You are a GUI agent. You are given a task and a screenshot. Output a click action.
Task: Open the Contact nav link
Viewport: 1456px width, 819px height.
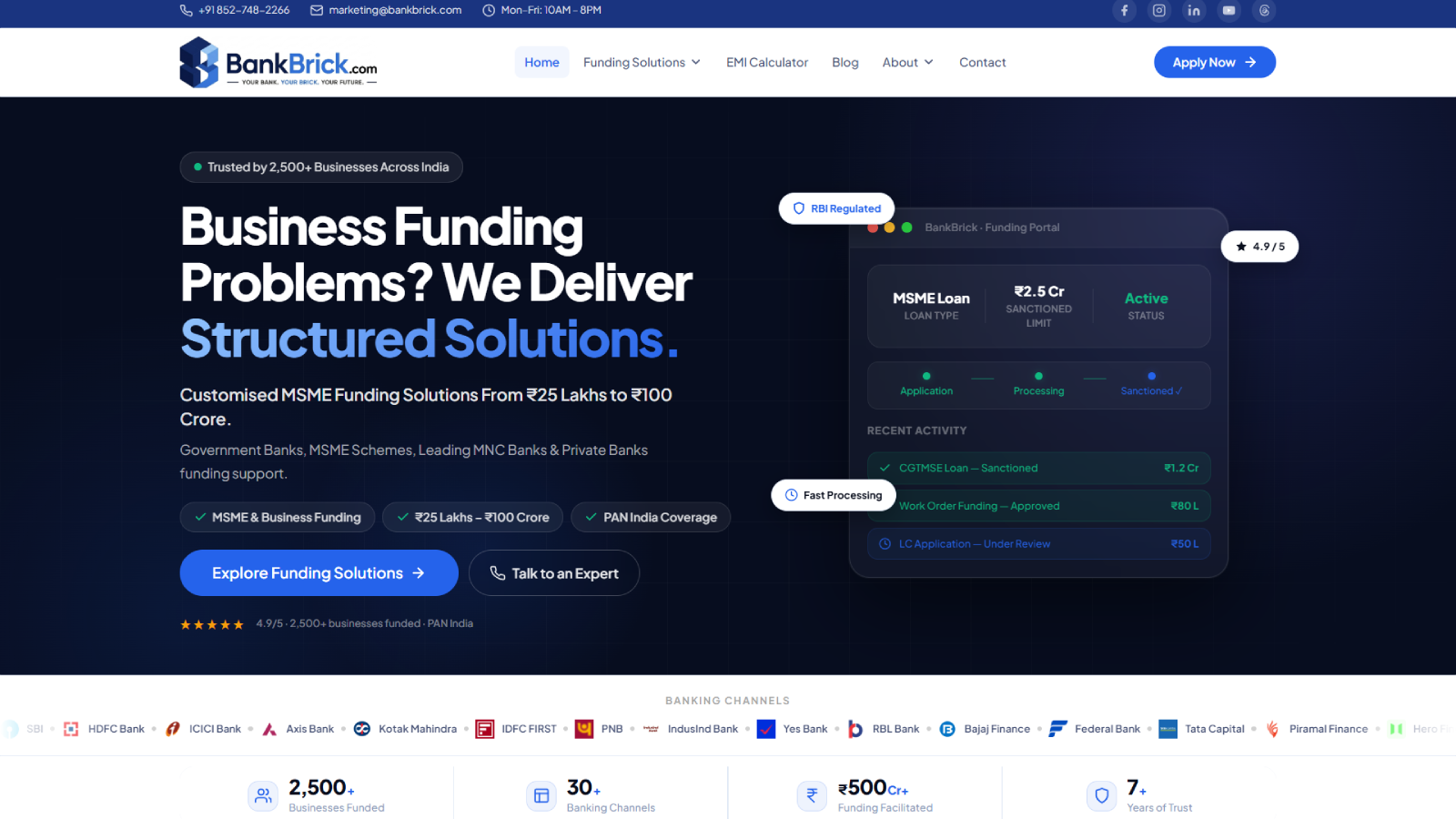click(983, 62)
